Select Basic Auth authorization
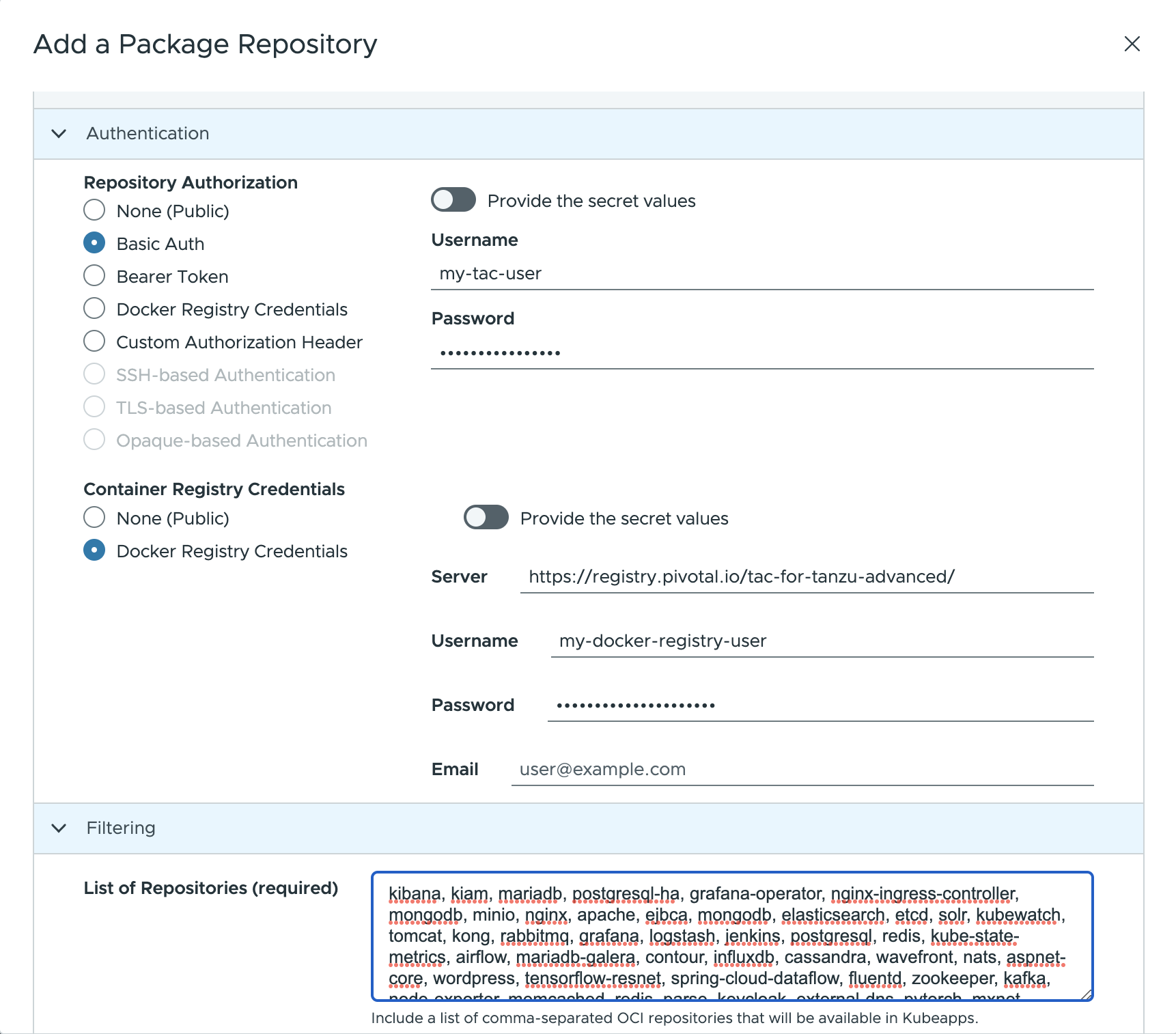 (x=94, y=242)
